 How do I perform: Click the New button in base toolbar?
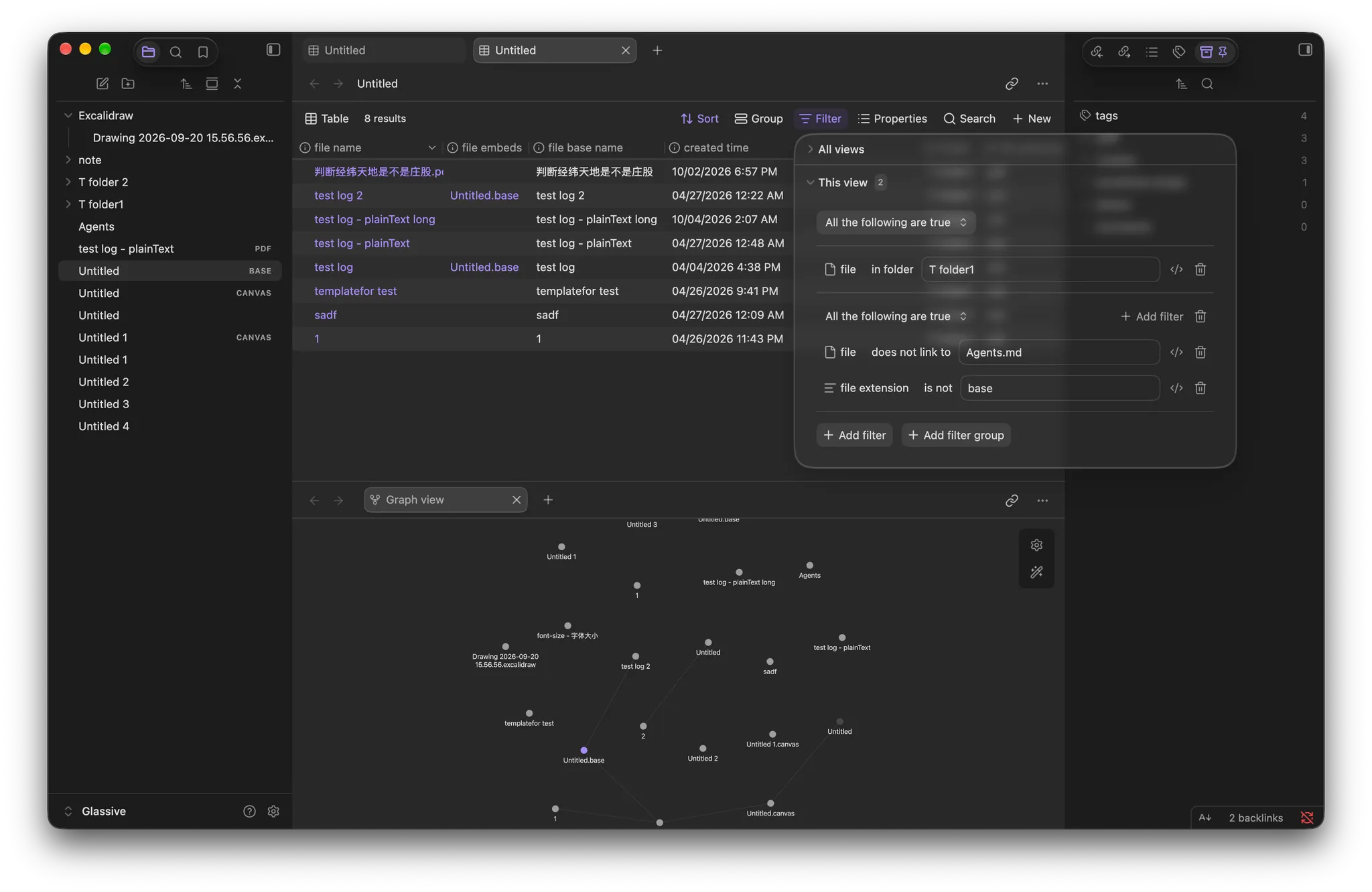1032,119
